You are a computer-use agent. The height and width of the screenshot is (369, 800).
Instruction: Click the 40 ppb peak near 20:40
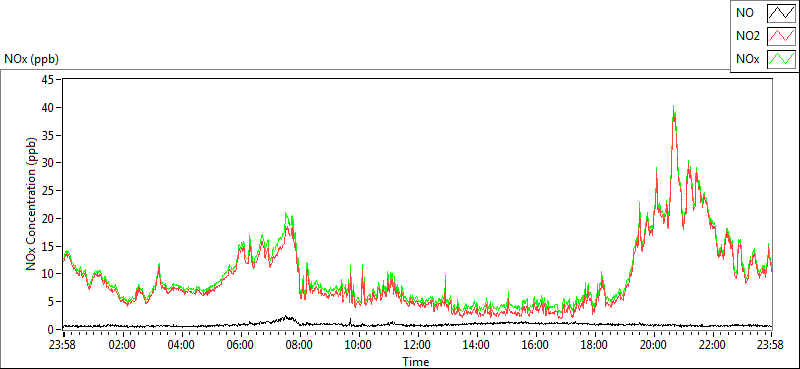[x=673, y=107]
